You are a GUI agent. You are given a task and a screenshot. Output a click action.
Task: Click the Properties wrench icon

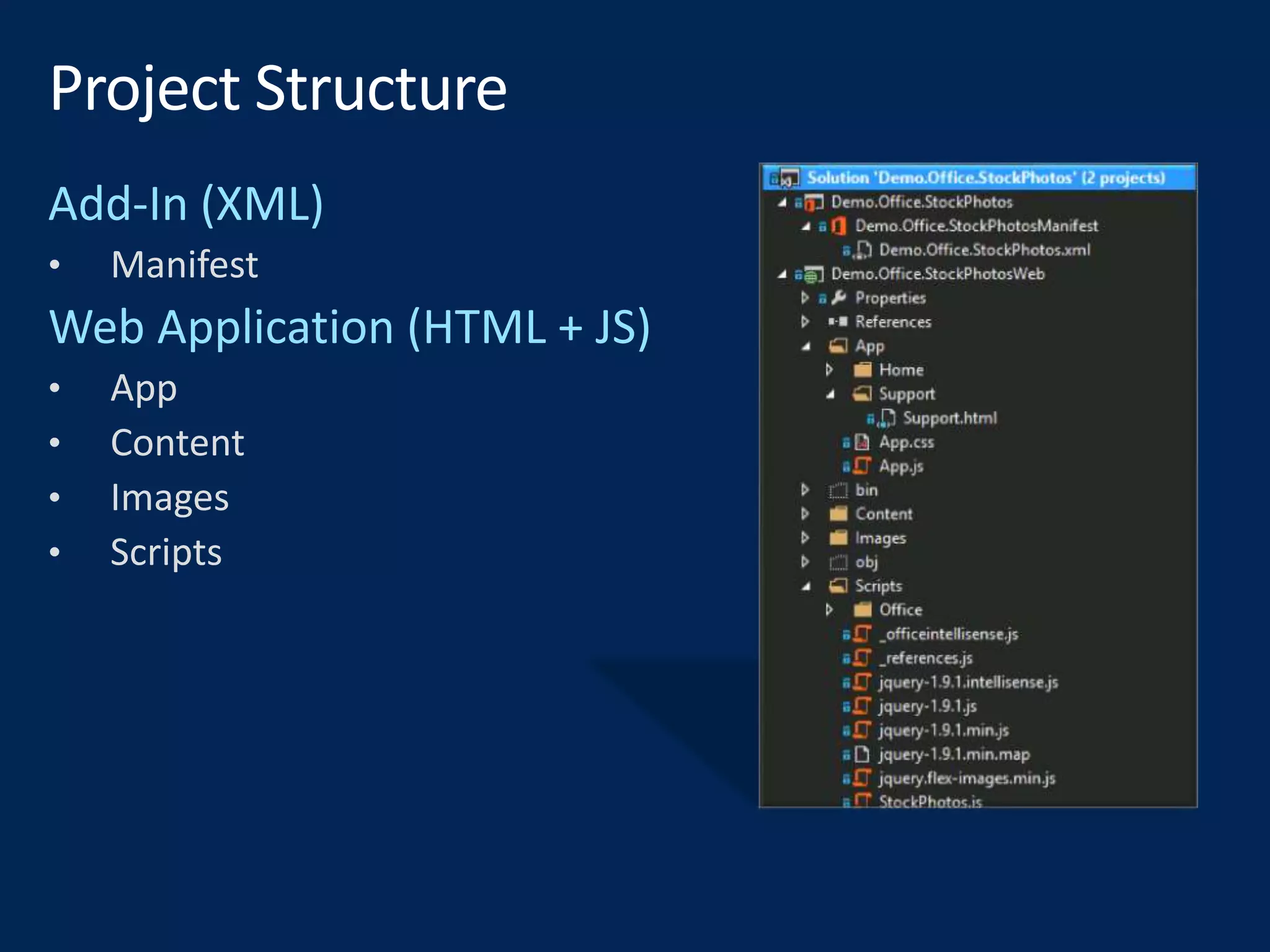point(839,298)
